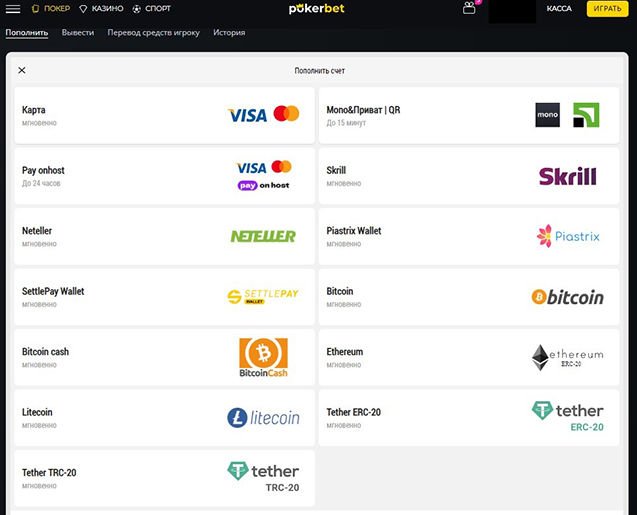Viewport: 637px width, 515px height.
Task: Click the Bitcoin Cash logo icon
Action: [263, 357]
